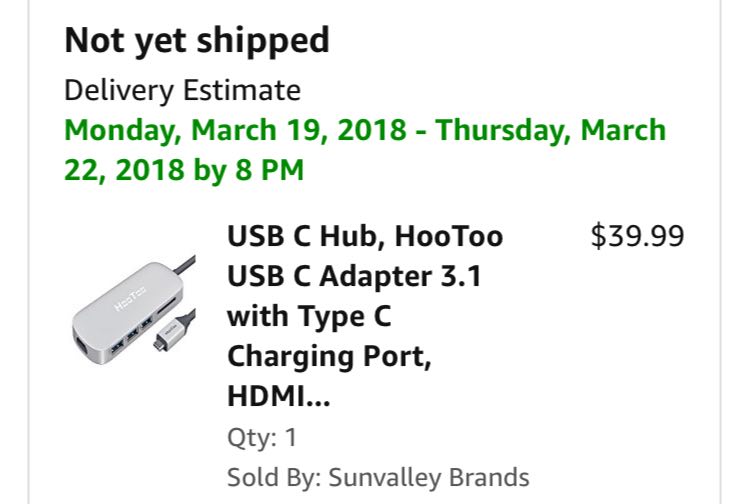Click the "Charging Port," title line
This screenshot has height=504, width=749.
pos(329,356)
